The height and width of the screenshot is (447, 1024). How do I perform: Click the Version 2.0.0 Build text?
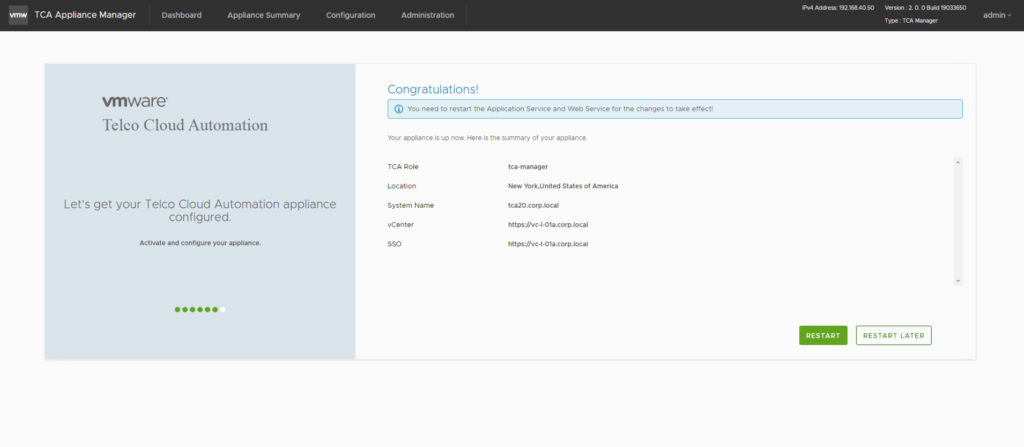coord(925,8)
